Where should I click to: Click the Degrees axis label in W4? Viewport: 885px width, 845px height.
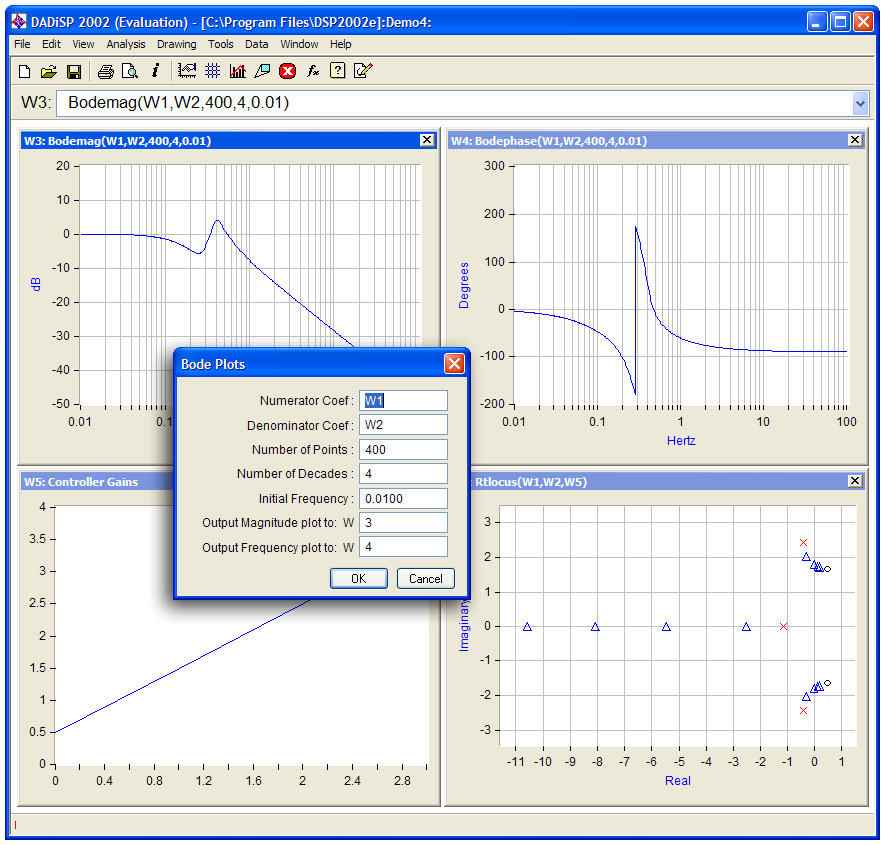(x=463, y=285)
